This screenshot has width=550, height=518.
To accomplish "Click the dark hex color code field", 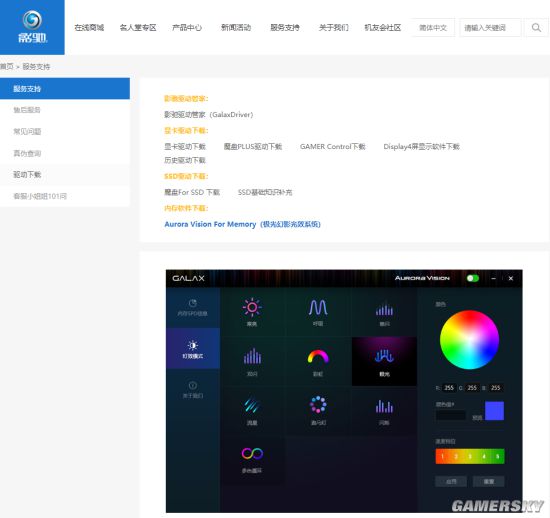I will tap(451, 415).
